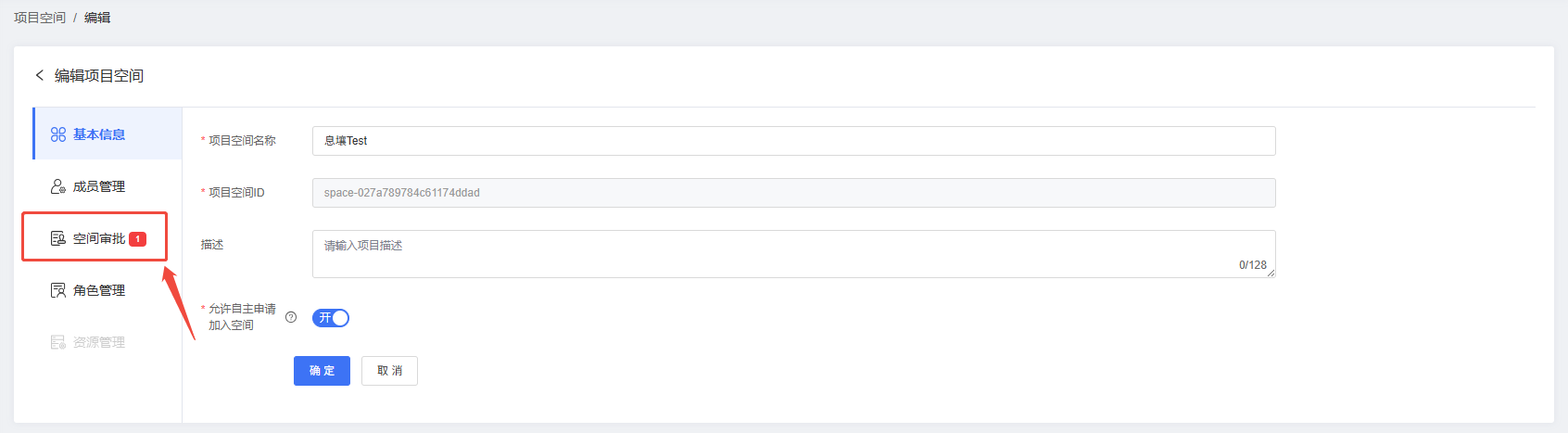Select the 角色管理 sidebar tab

[107, 290]
